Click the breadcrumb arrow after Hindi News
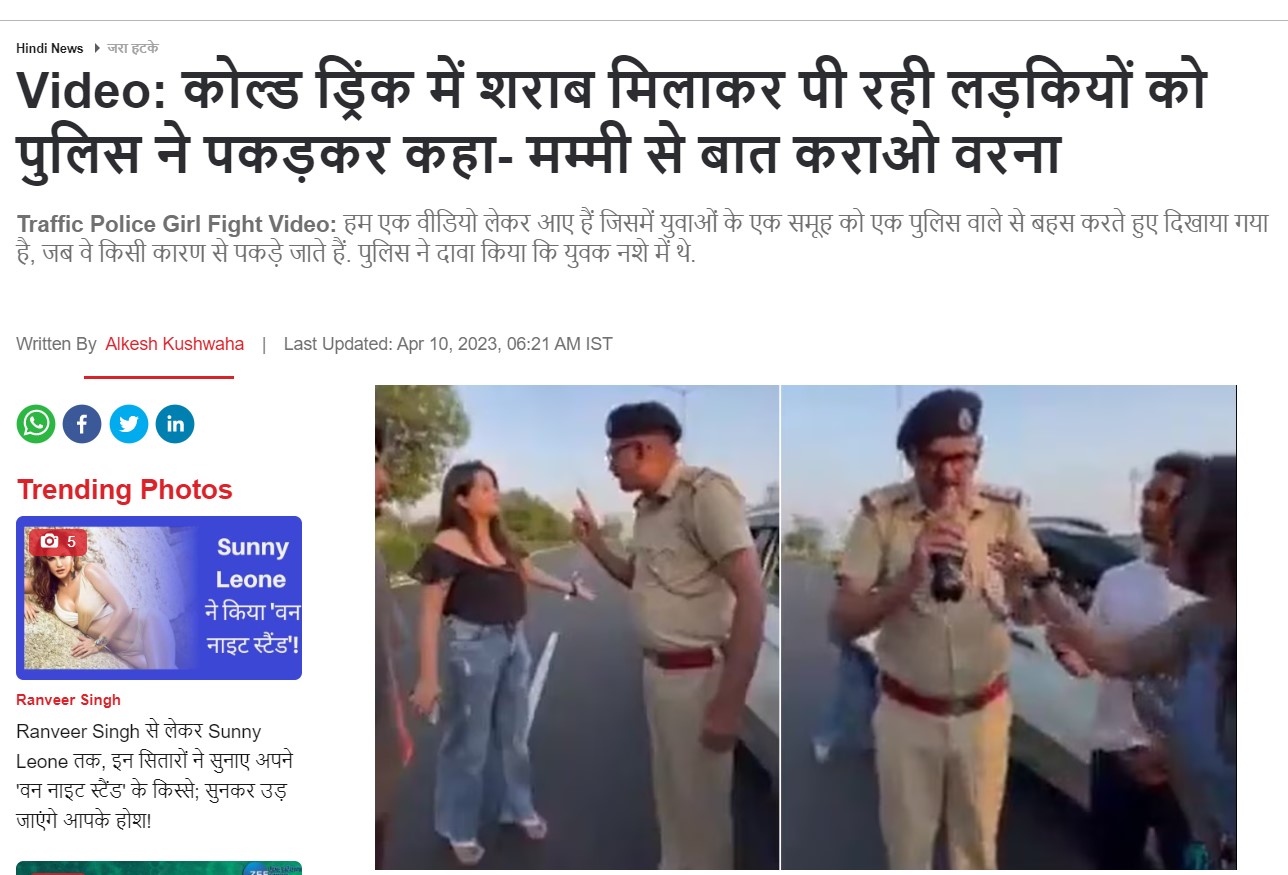 97,48
